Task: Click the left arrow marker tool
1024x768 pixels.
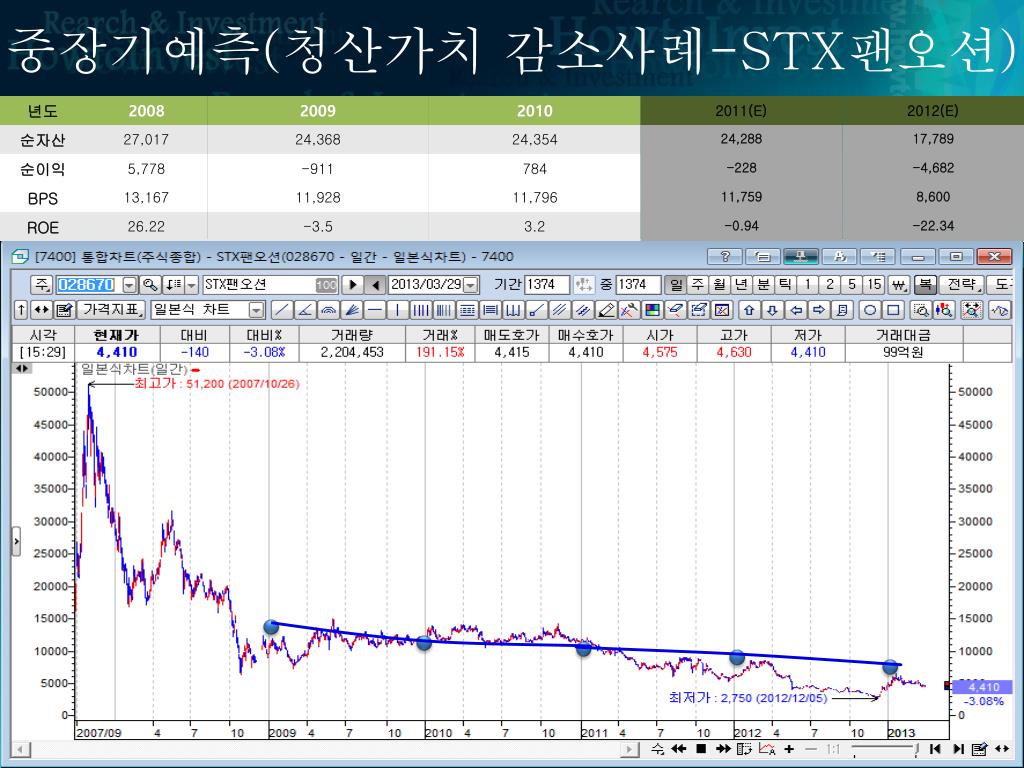Action: coord(797,310)
